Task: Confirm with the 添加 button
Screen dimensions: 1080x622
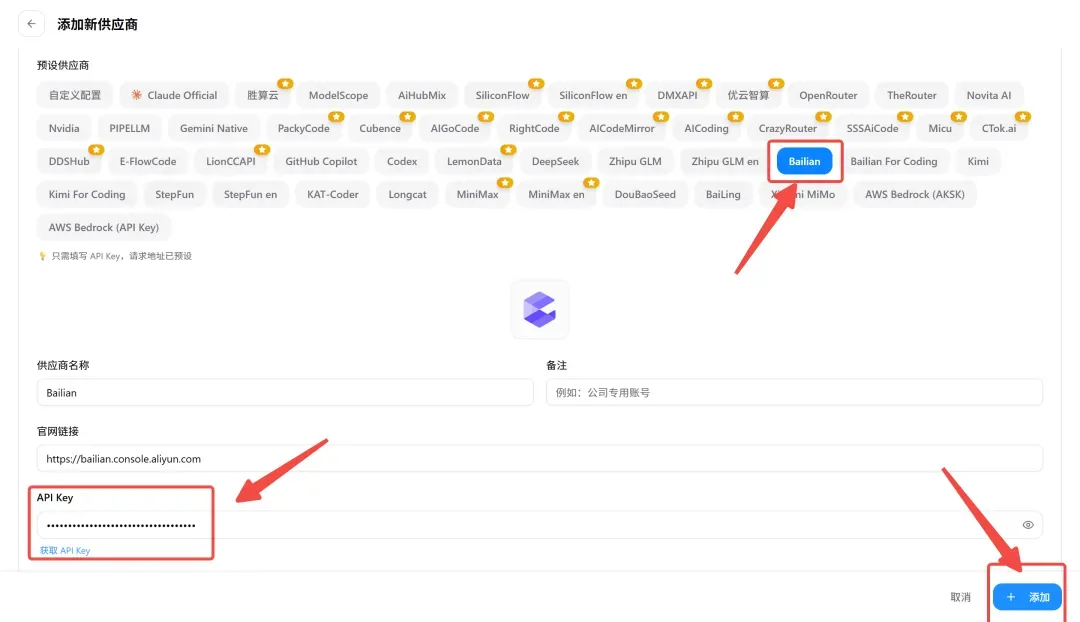Action: pyautogui.click(x=1027, y=597)
